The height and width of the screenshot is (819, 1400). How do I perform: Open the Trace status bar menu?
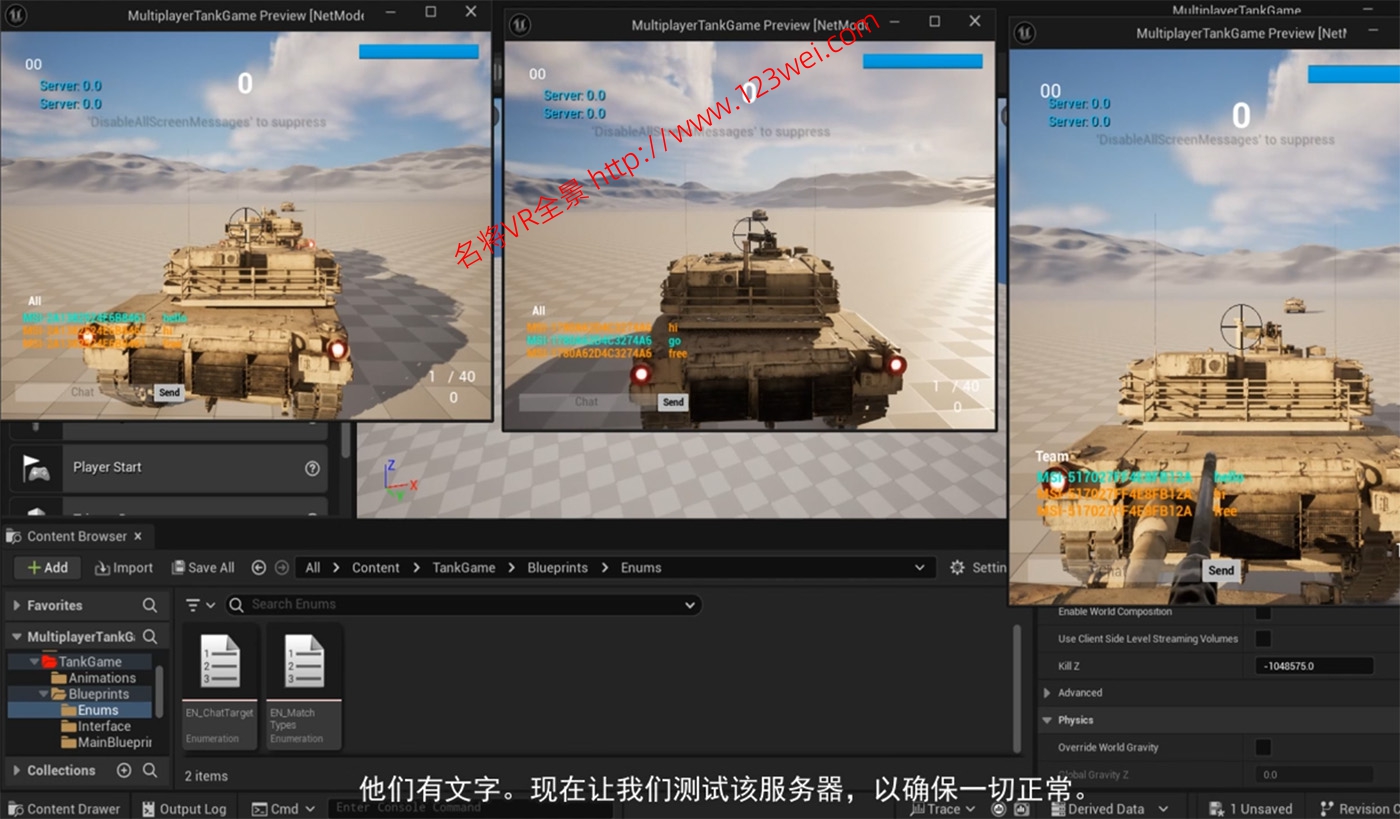point(941,808)
